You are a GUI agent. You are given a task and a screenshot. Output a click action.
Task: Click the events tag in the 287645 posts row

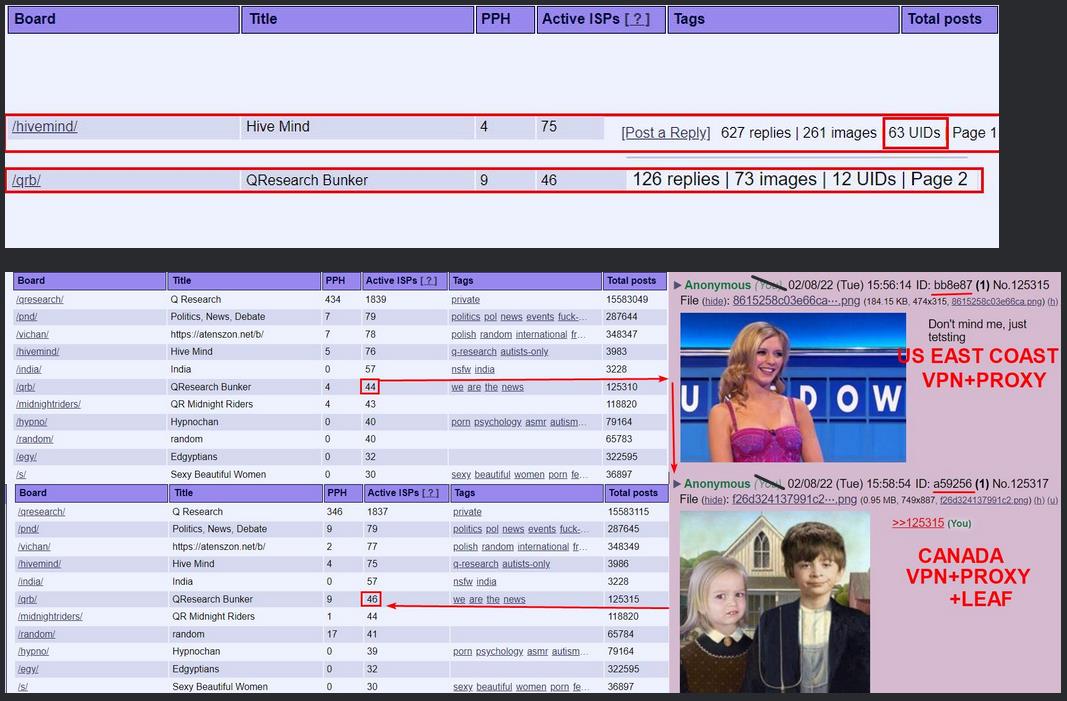coord(542,529)
